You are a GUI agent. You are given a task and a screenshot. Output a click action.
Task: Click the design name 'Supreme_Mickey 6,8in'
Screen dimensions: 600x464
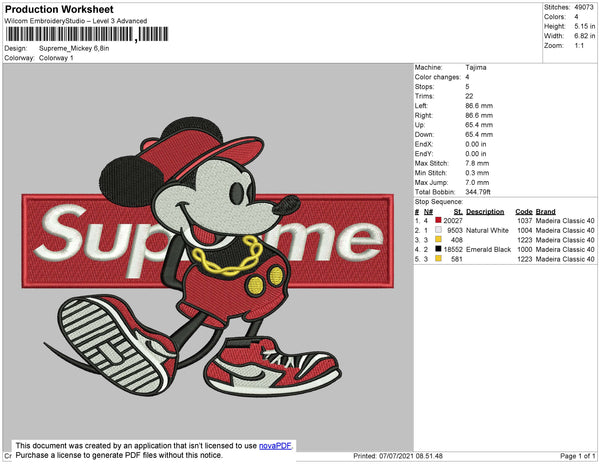point(74,49)
